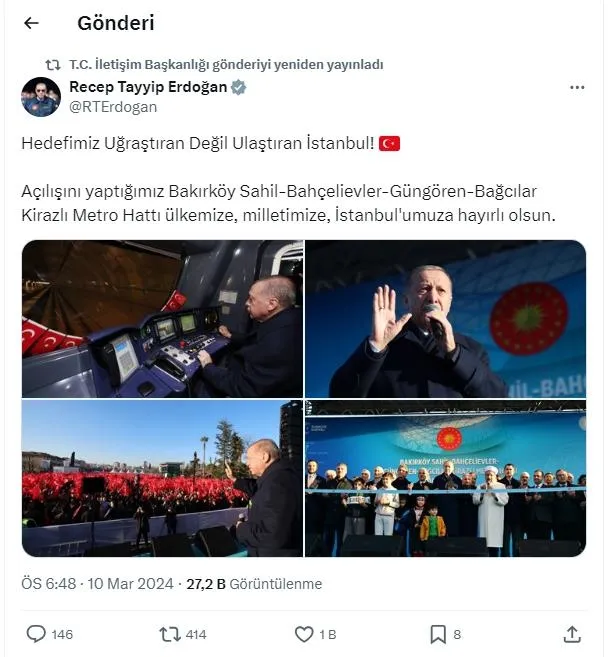Repost using the retweet arrows icon
The image size is (608, 657).
point(170,634)
